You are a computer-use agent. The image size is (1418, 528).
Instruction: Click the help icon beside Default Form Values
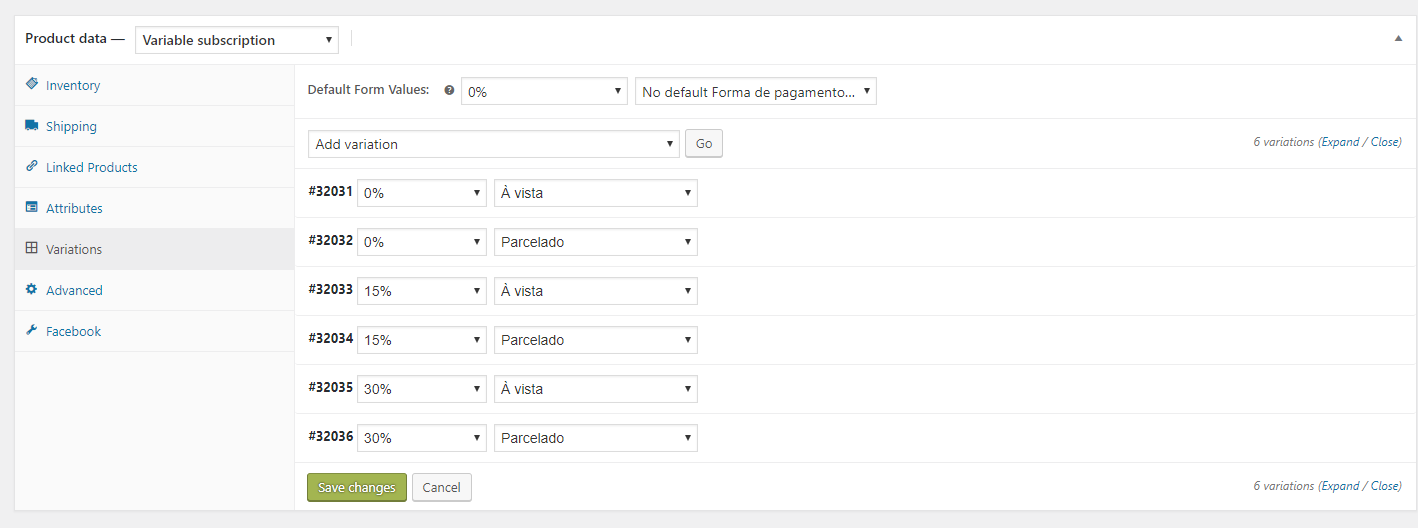(449, 90)
